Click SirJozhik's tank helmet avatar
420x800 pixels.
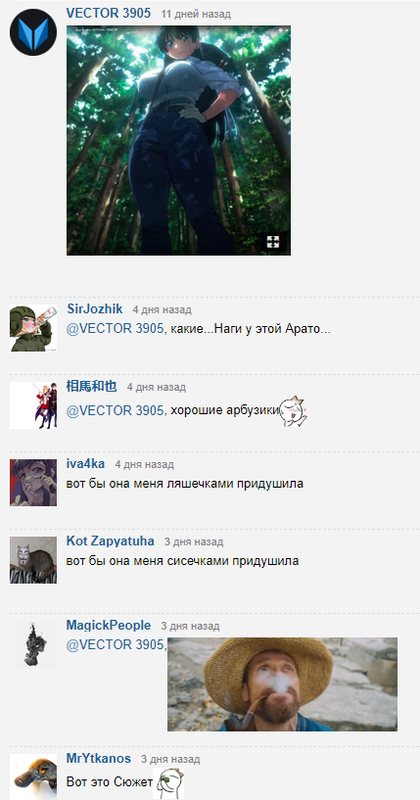(x=33, y=328)
